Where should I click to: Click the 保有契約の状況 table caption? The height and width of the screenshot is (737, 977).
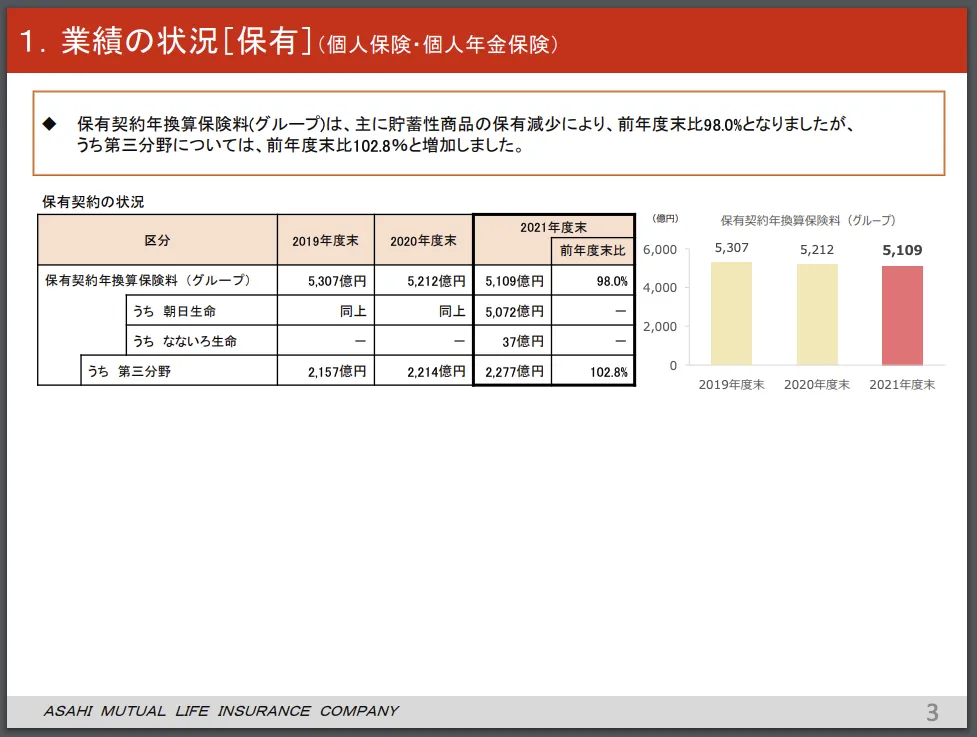point(93,202)
